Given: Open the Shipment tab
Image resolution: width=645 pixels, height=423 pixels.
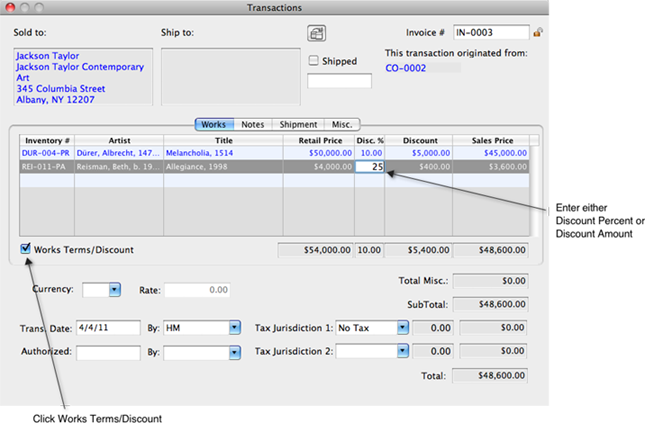Looking at the screenshot, I should 298,124.
